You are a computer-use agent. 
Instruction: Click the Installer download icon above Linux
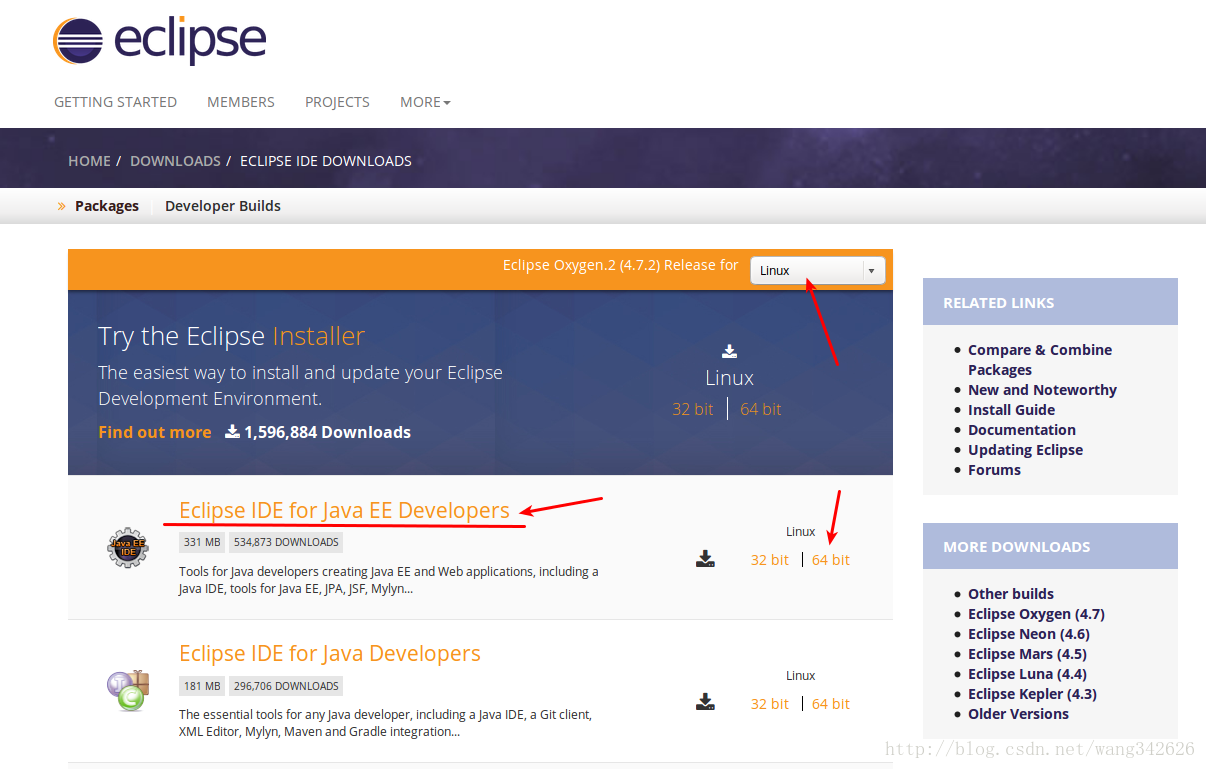(x=729, y=351)
